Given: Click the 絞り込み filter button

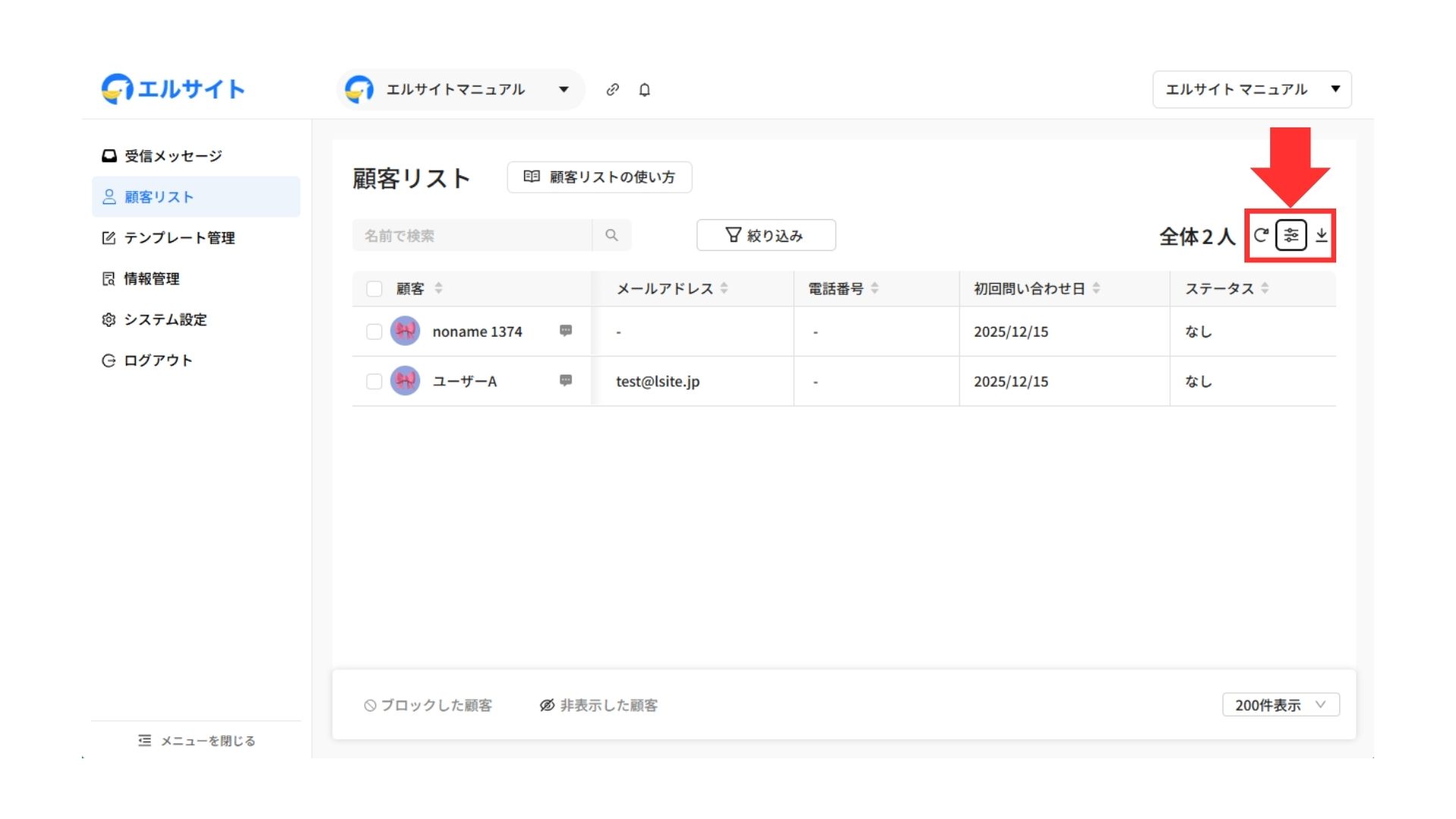Looking at the screenshot, I should 766,235.
